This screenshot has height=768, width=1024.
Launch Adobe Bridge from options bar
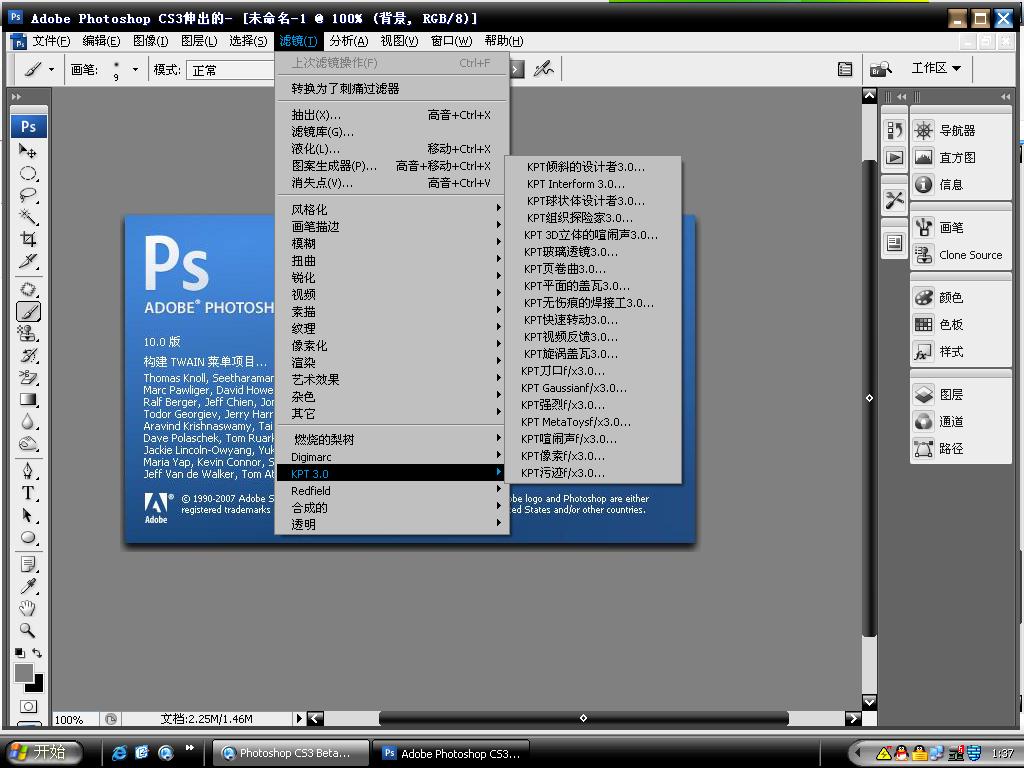pos(880,69)
